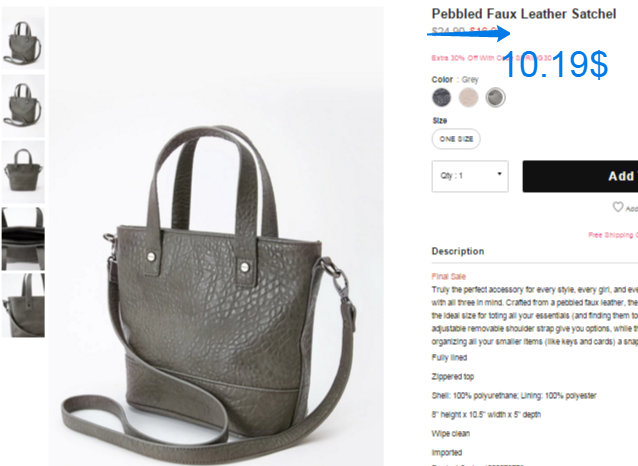View the first bag thumbnail

pyautogui.click(x=23, y=38)
